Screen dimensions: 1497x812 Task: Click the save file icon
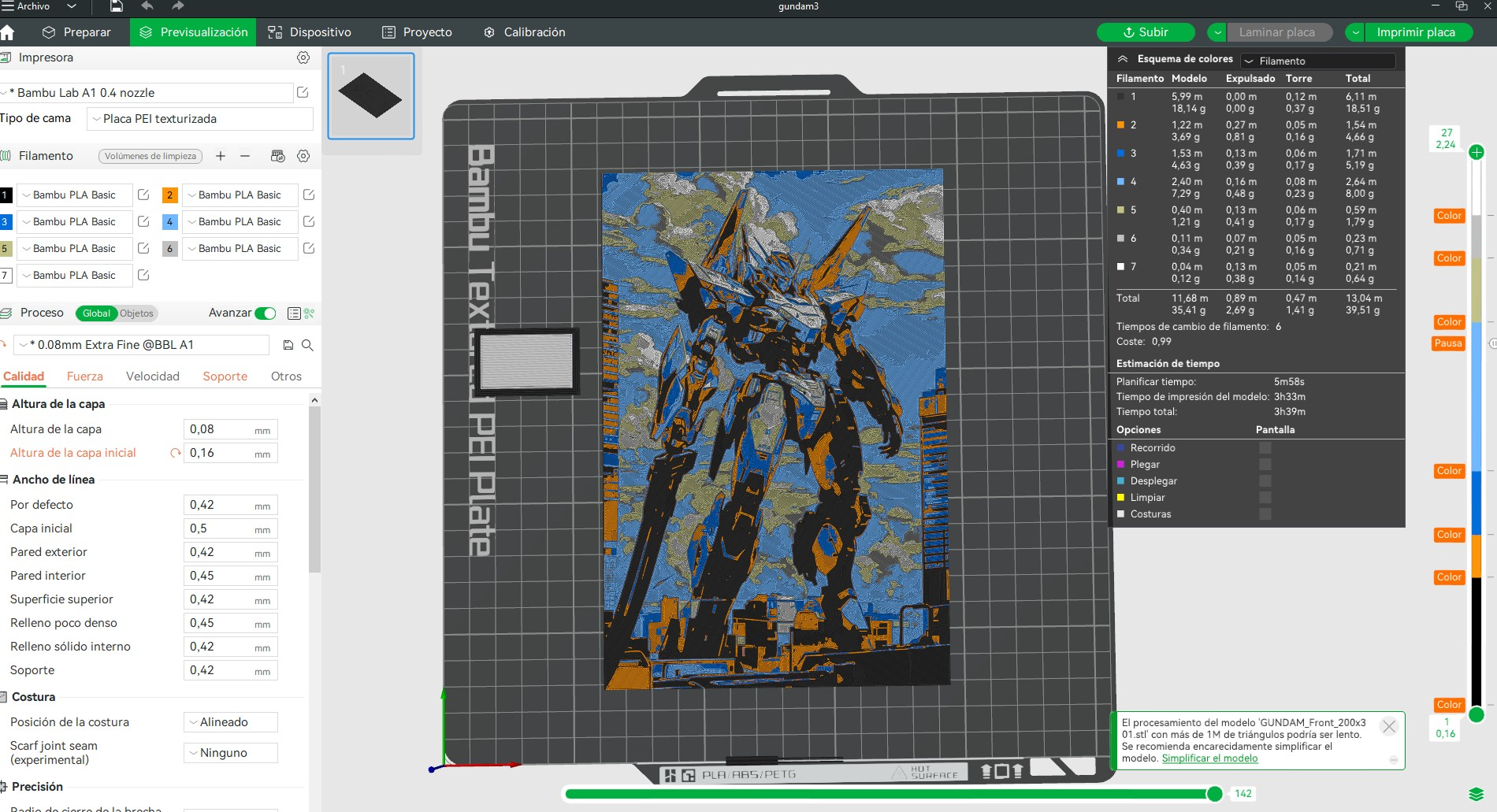[x=117, y=6]
